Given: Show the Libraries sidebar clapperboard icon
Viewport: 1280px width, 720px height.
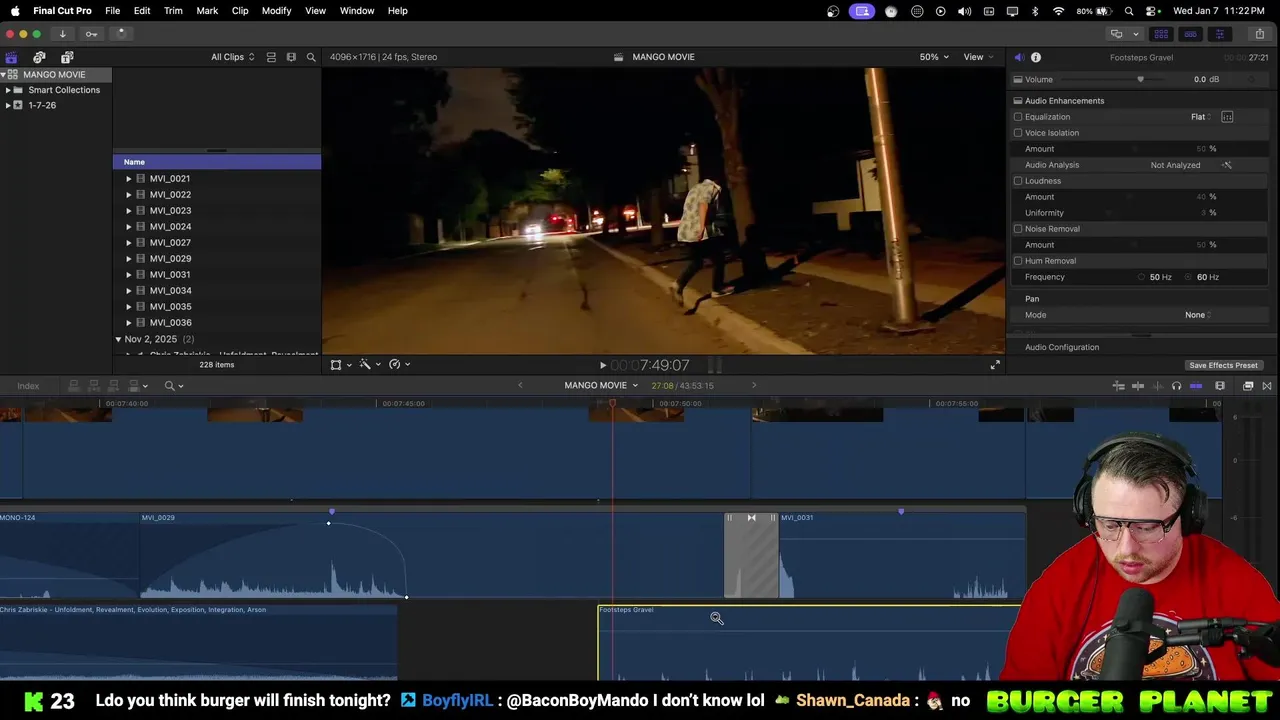Looking at the screenshot, I should pos(11,57).
